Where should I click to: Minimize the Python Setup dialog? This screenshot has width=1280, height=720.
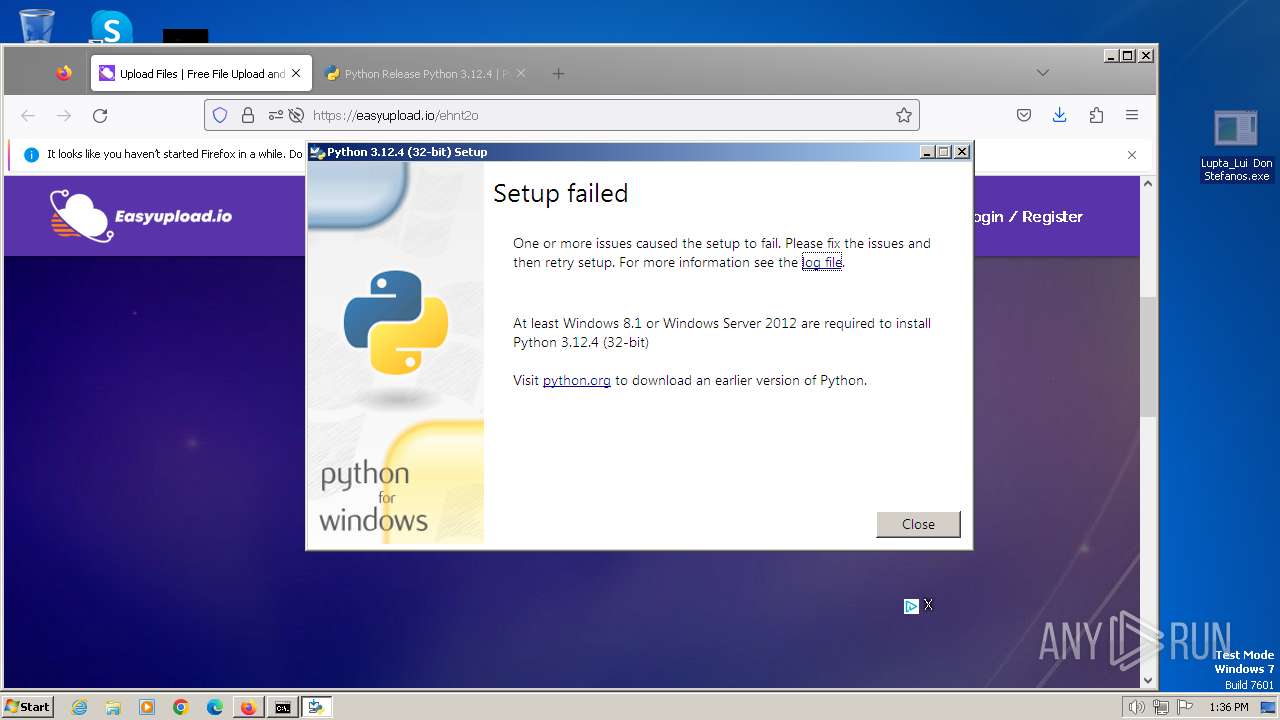[x=927, y=152]
